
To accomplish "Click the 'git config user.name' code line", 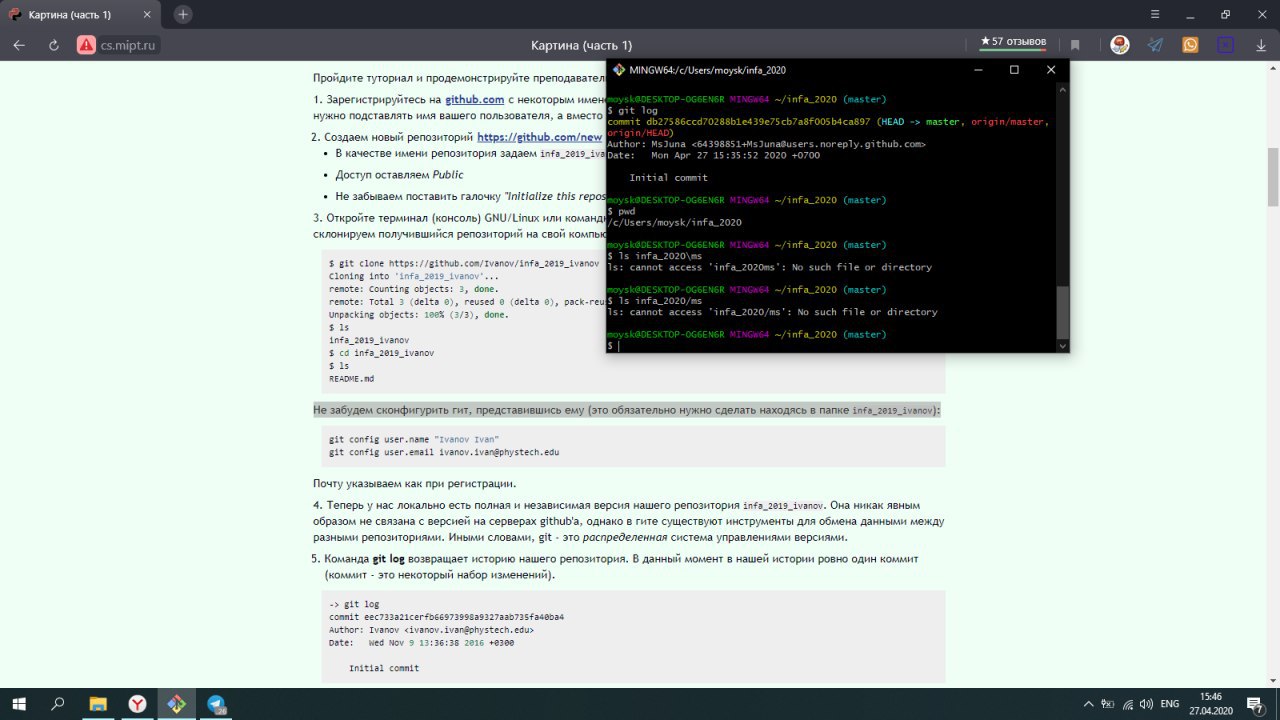I will tap(414, 439).
